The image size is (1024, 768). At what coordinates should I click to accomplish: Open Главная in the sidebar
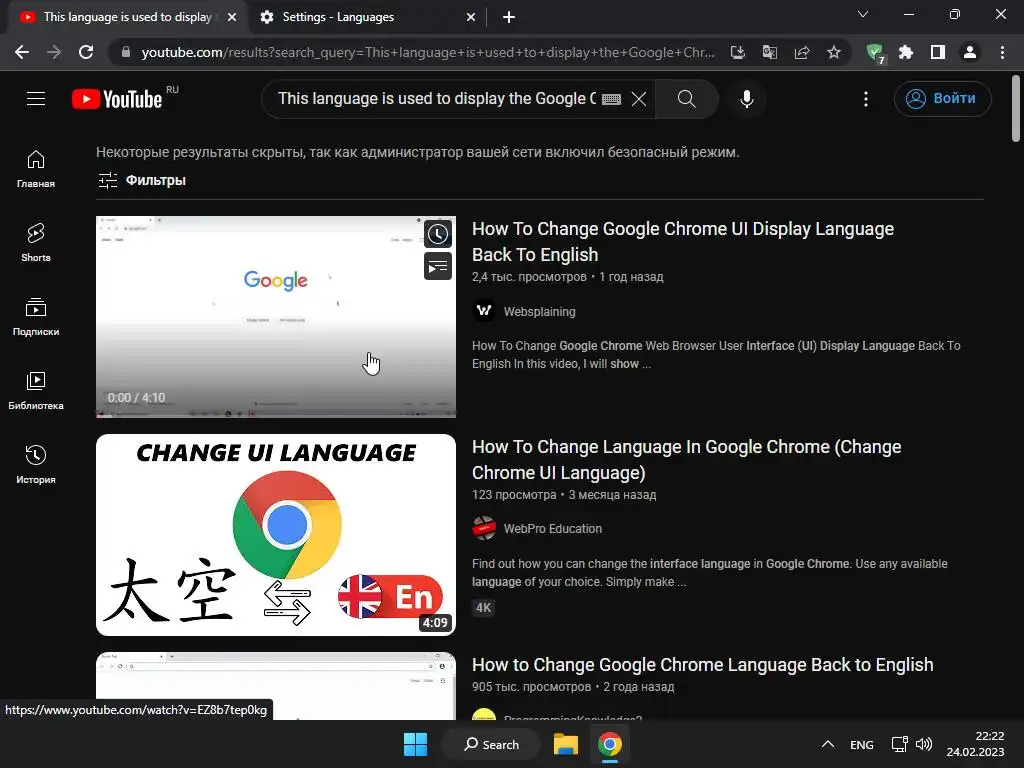[36, 168]
